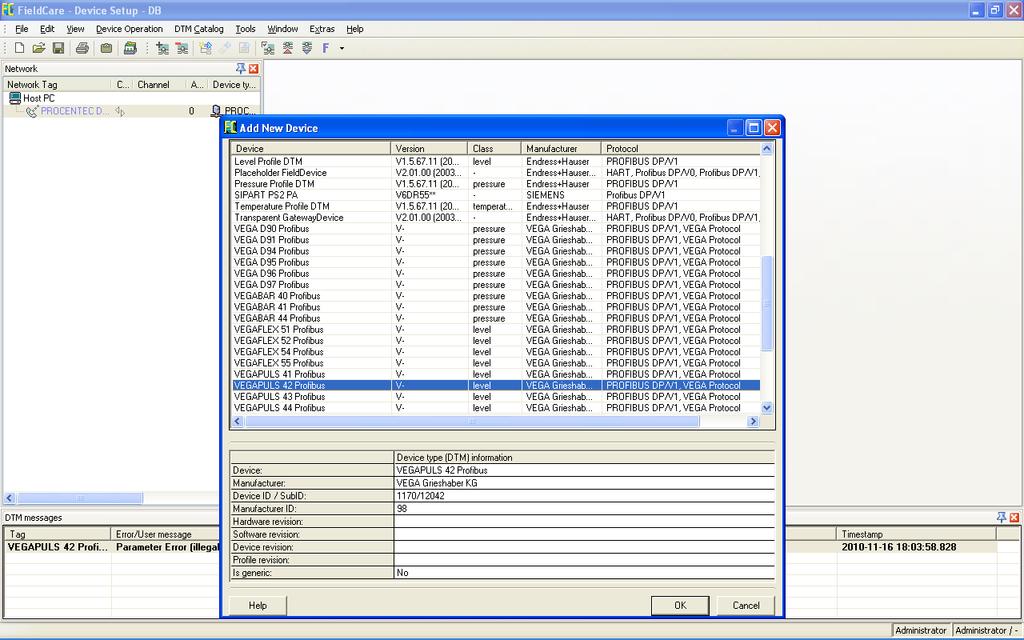The width and height of the screenshot is (1024, 640).
Task: Select VEGAPULS 41 Profibus in list
Action: tap(496, 374)
